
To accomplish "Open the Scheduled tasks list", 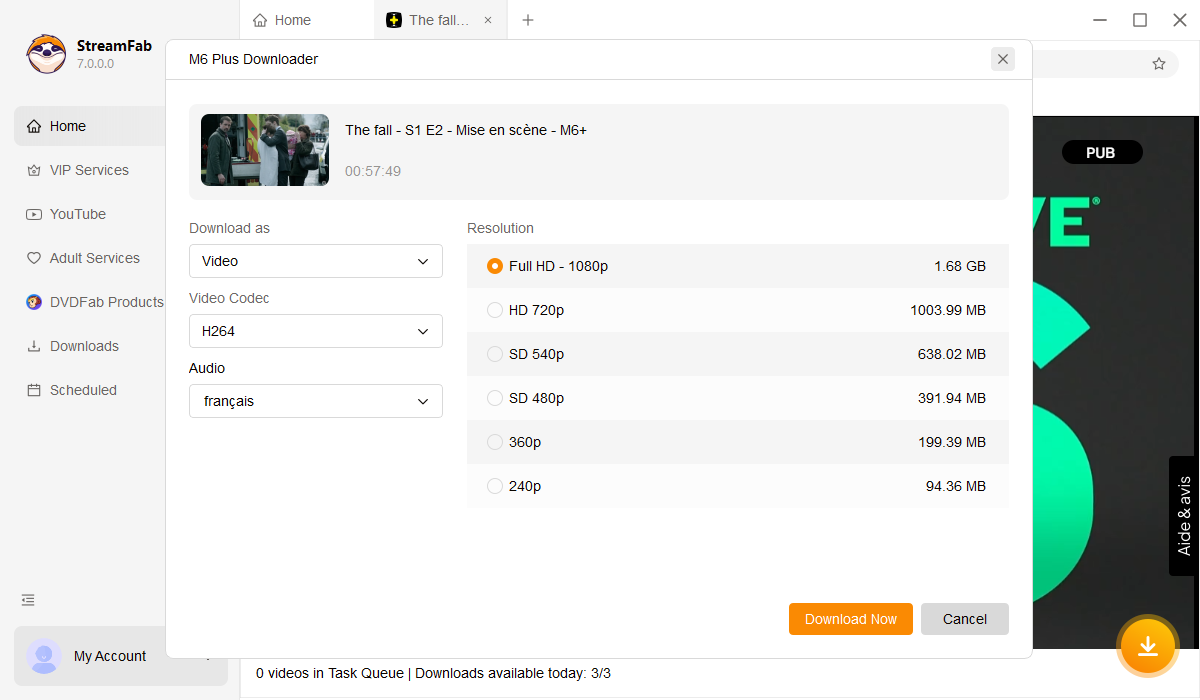I will click(83, 390).
